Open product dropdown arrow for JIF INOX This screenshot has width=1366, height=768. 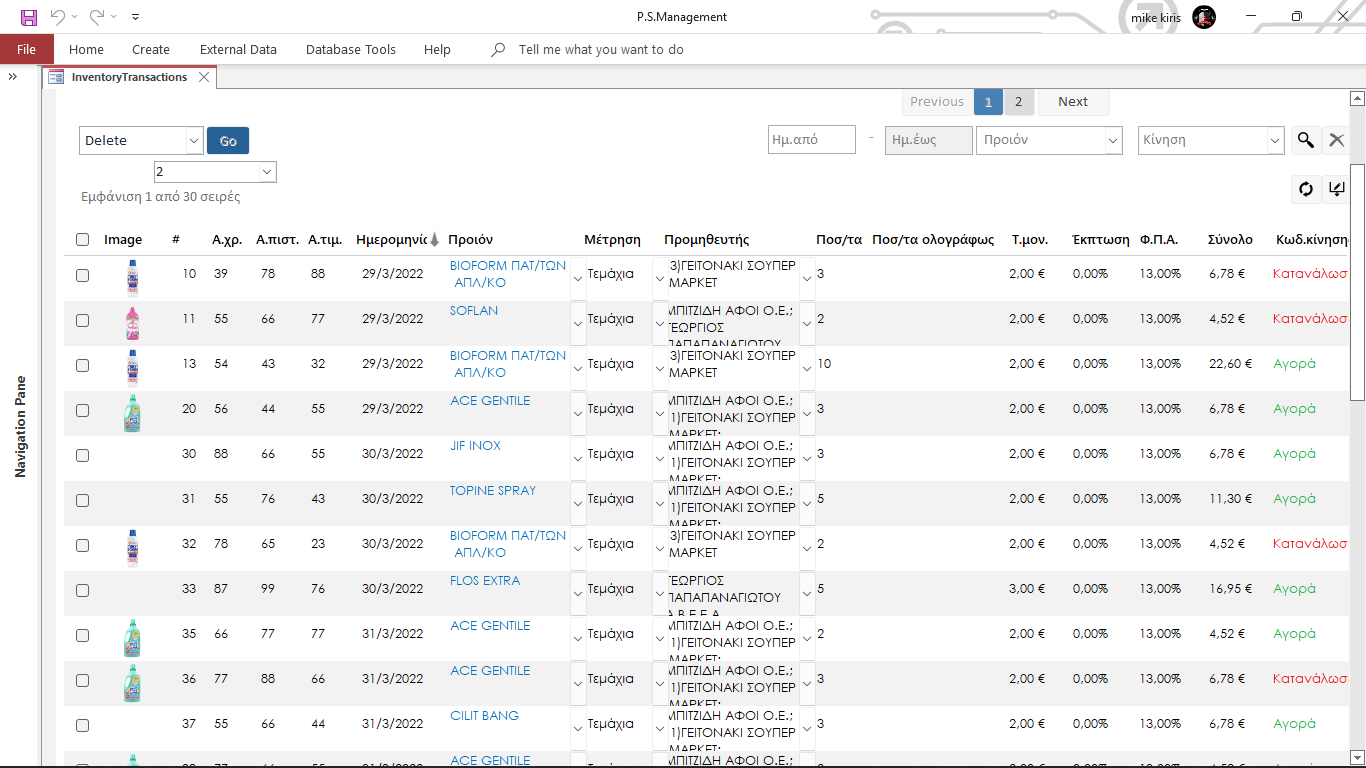[578, 459]
